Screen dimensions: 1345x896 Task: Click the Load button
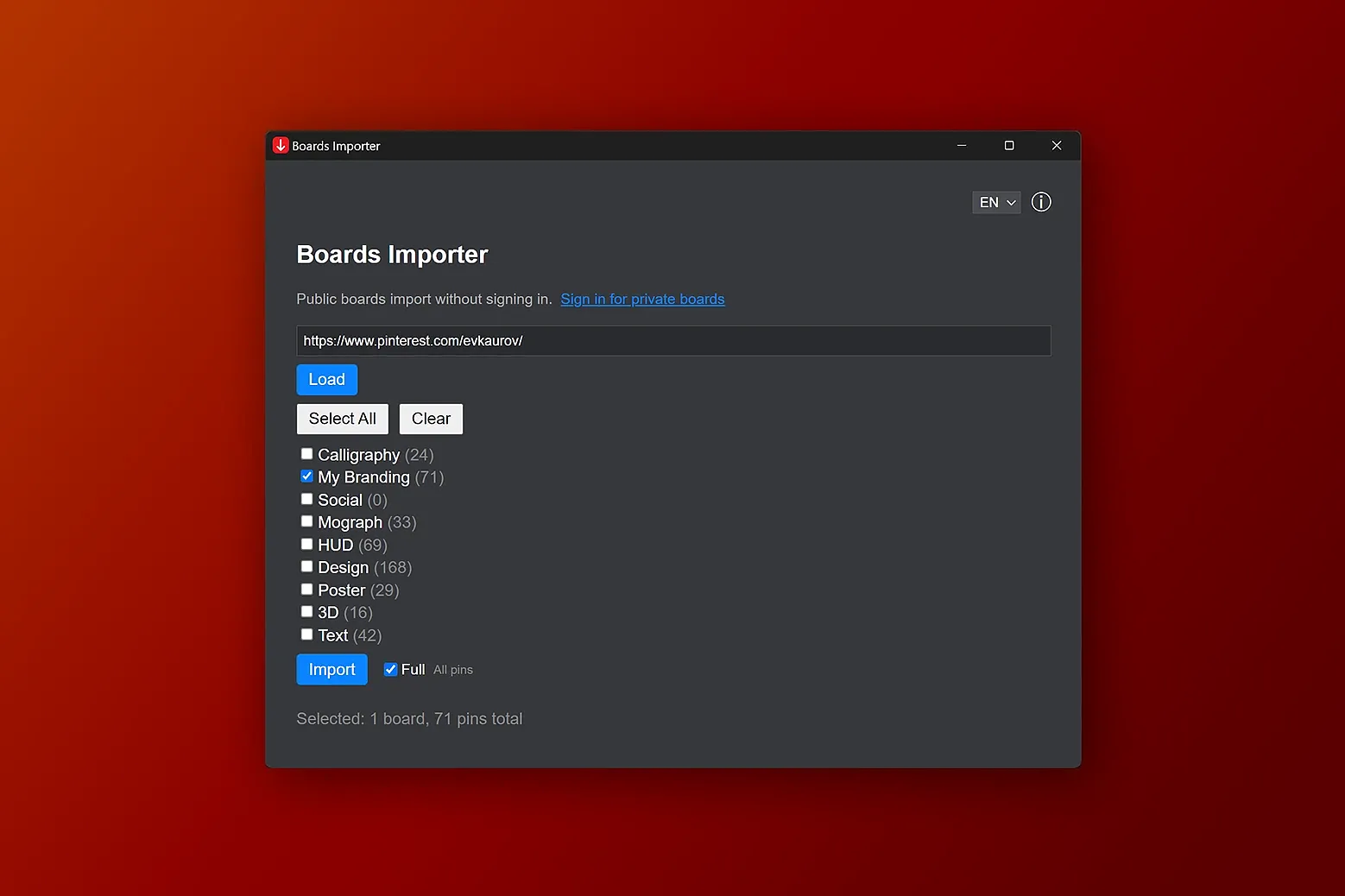click(326, 380)
